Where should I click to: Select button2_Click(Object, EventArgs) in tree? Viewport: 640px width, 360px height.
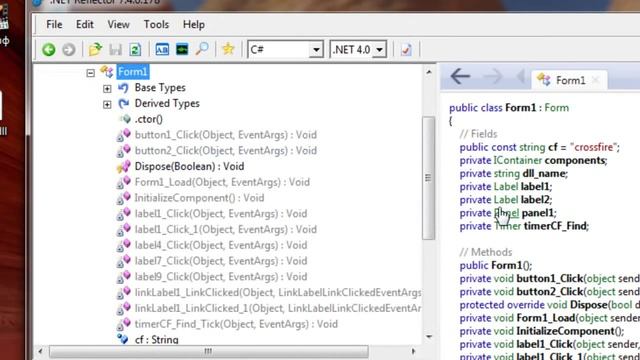tap(226, 151)
